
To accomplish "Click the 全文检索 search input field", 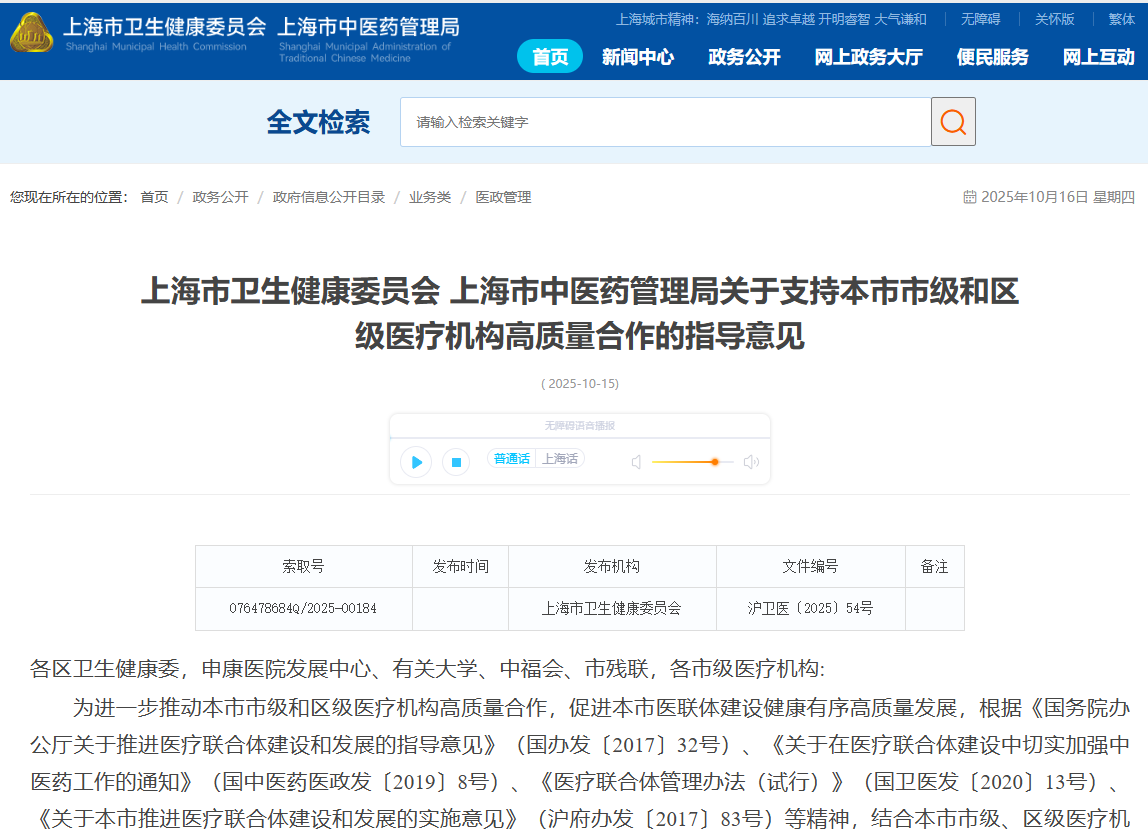I will click(x=660, y=121).
